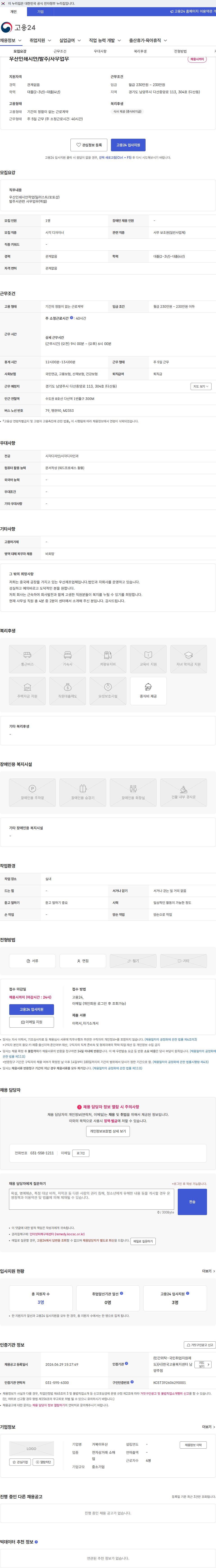Click the 이메일 지원 button
This screenshot has height=1568, width=216.
coord(32,1022)
